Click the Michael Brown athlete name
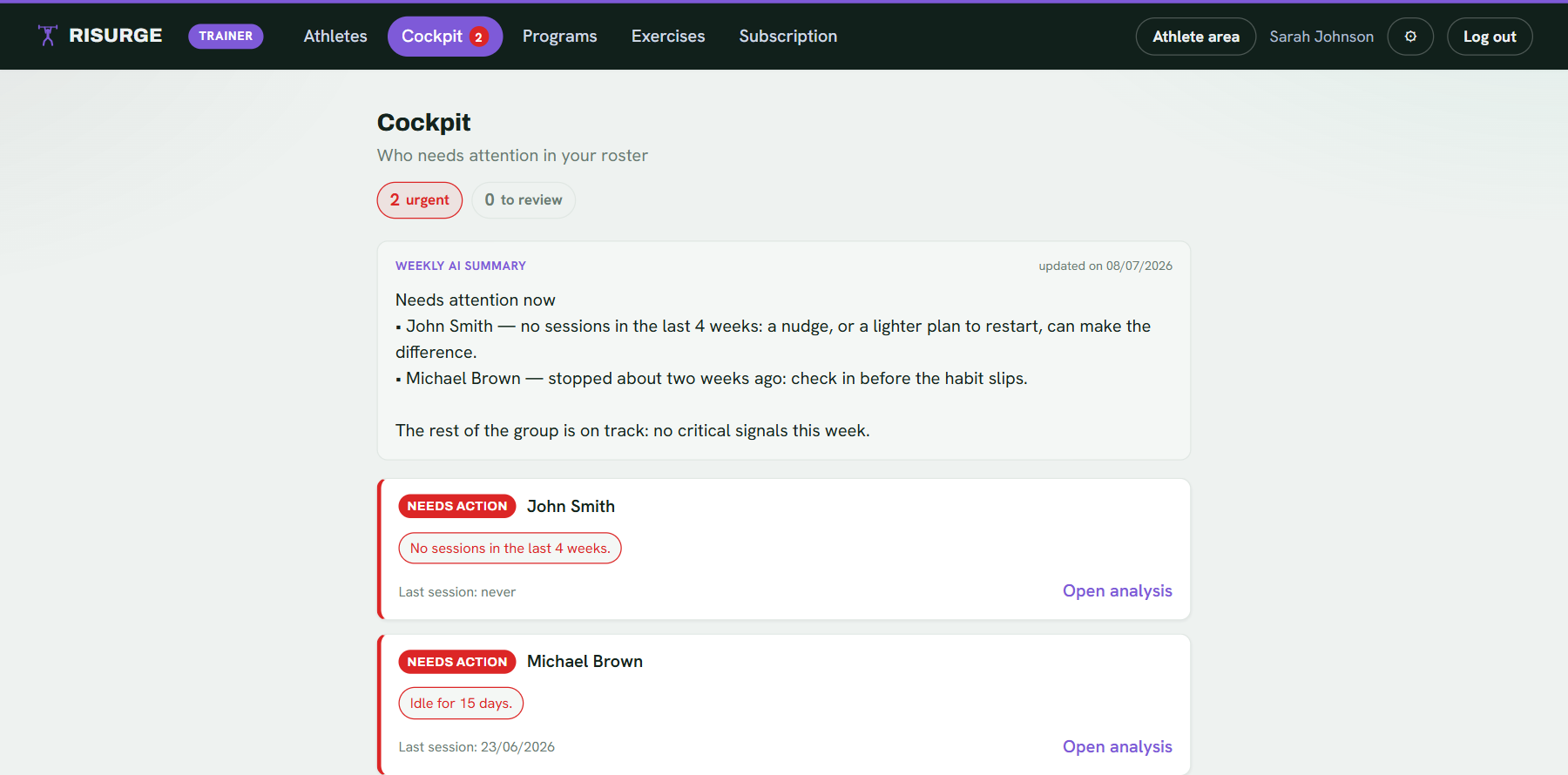This screenshot has height=775, width=1568. pos(585,662)
